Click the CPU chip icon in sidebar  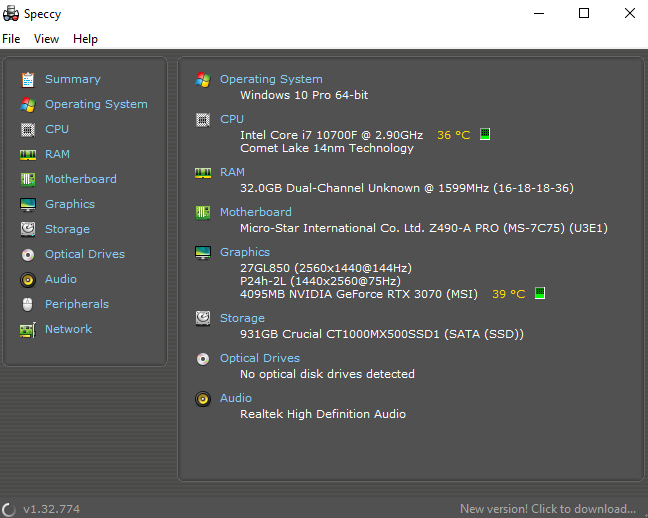pos(28,130)
